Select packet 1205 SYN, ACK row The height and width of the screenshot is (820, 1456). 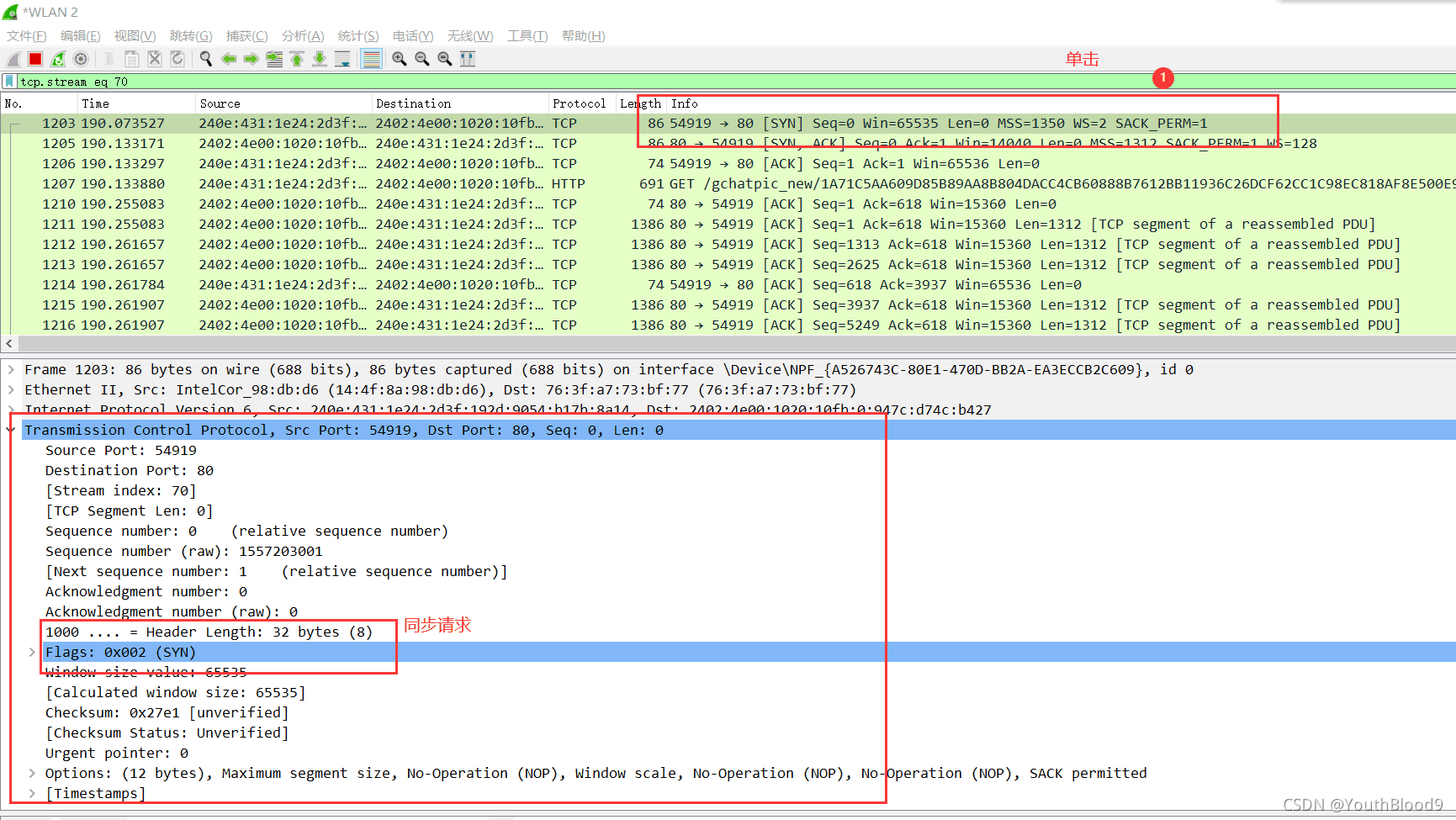pos(728,143)
